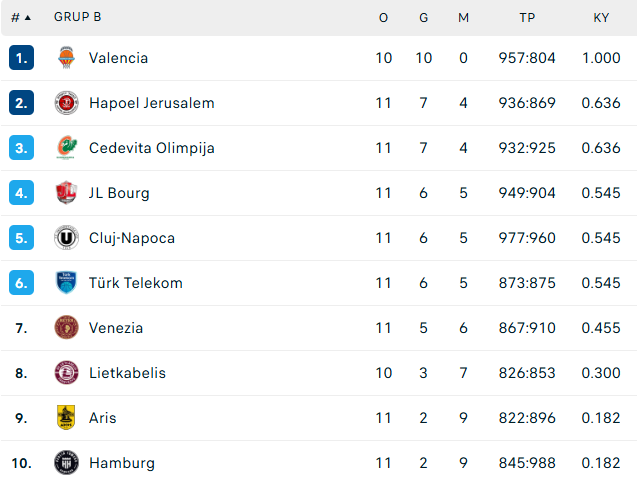This screenshot has height=483, width=637.
Task: Open the Valencia team name link
Action: pos(118,58)
